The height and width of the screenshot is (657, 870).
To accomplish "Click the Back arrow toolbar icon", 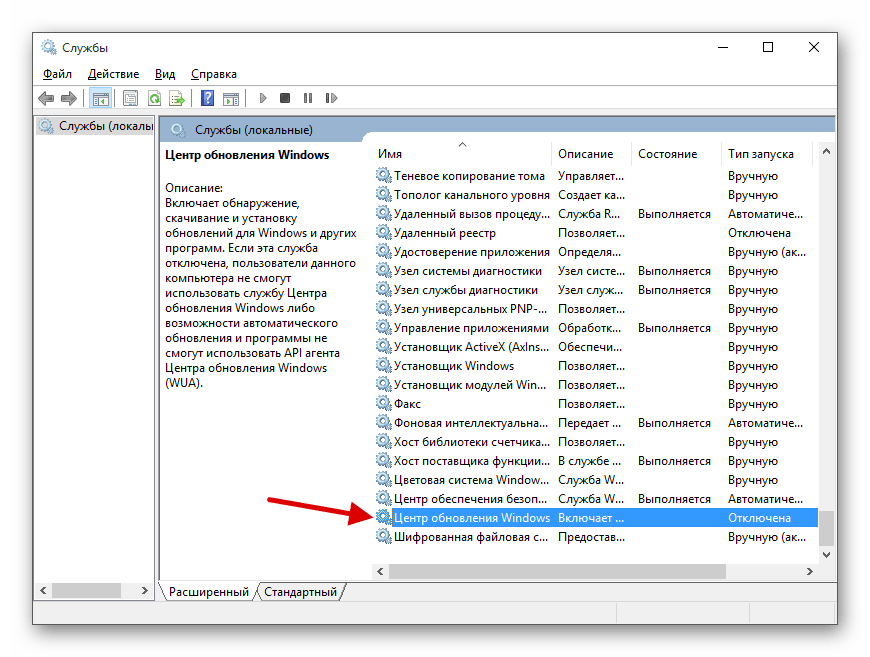I will click(x=46, y=98).
